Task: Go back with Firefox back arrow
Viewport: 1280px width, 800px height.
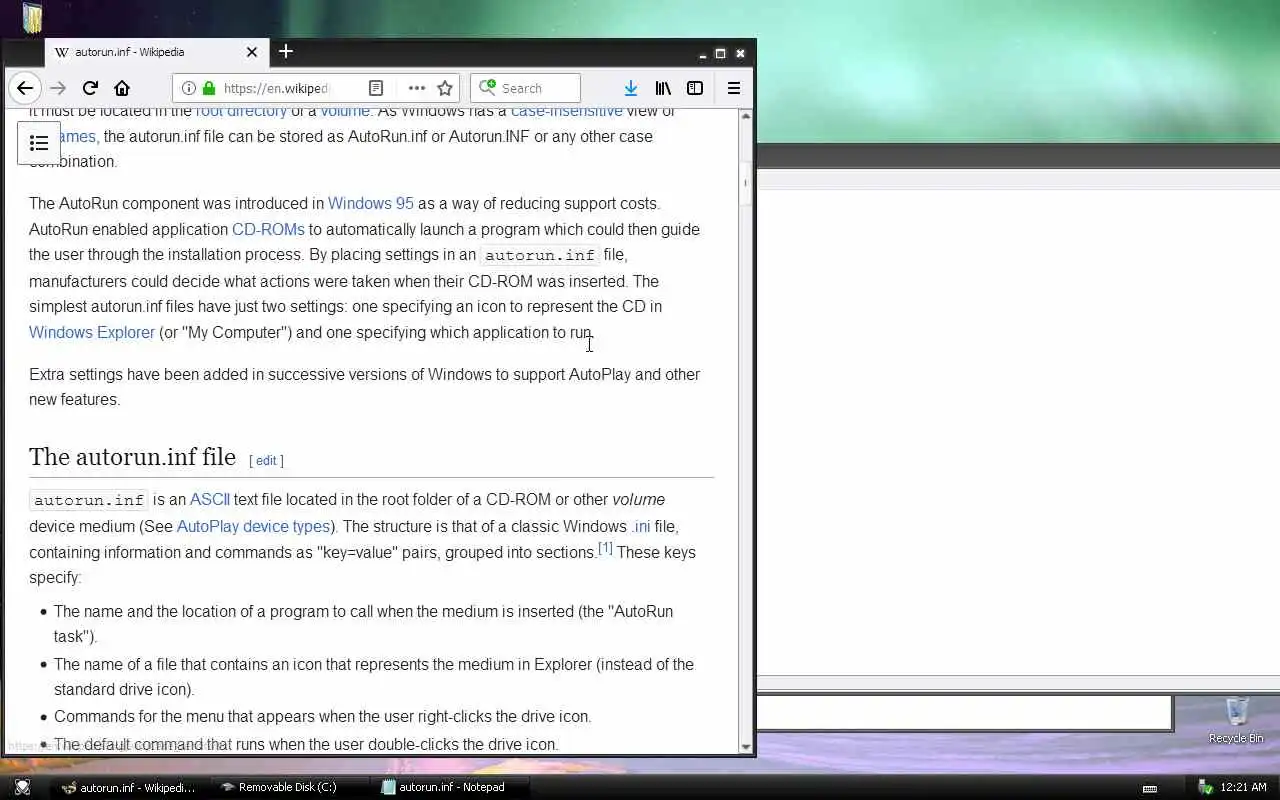Action: tap(25, 88)
